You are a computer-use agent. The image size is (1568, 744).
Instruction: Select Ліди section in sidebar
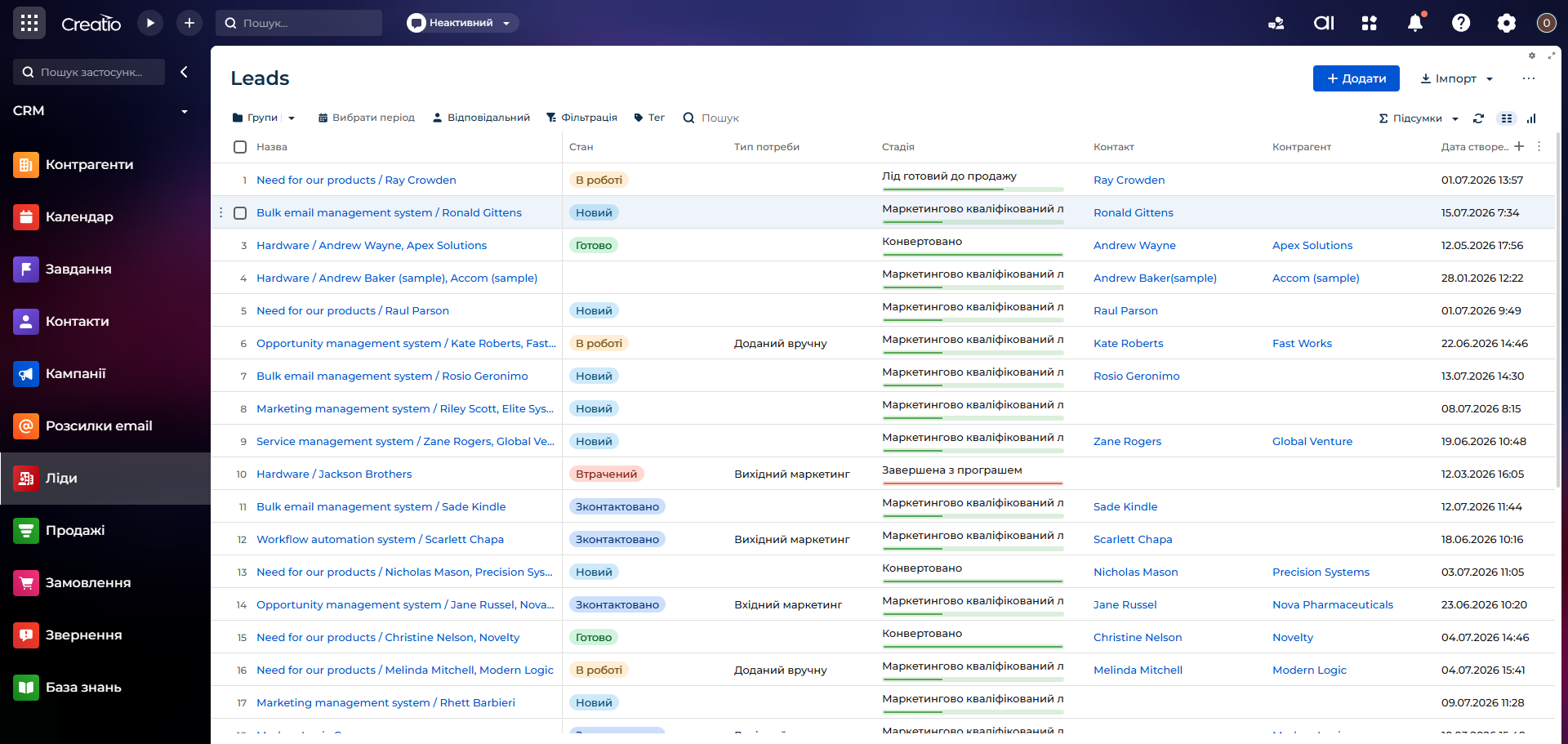pos(105,478)
